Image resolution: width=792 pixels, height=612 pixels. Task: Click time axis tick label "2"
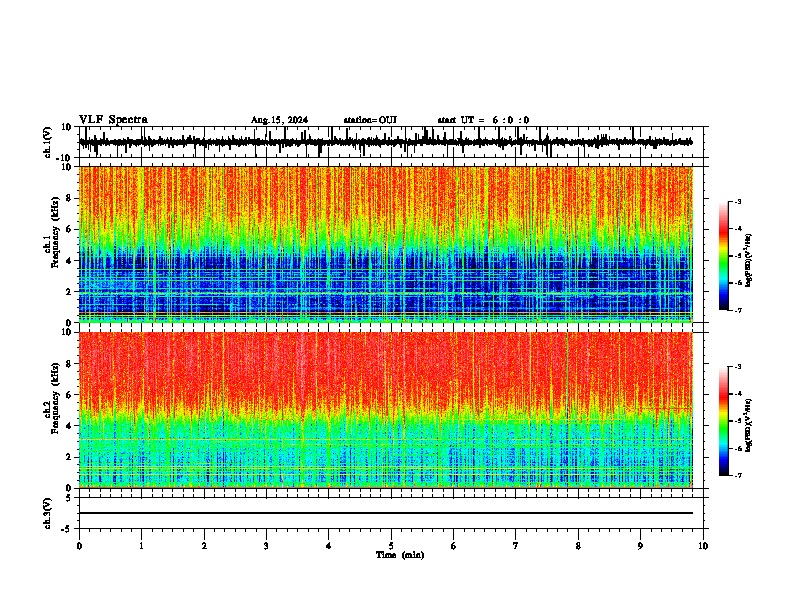[204, 546]
